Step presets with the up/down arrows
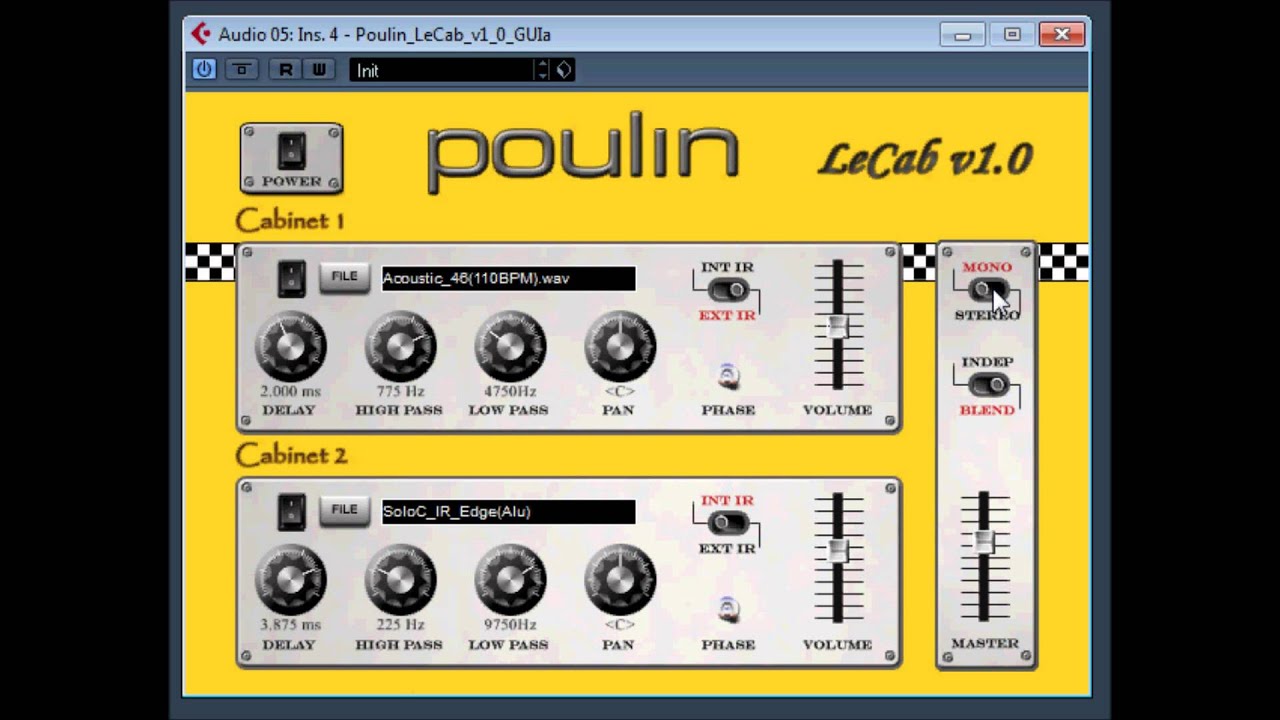The width and height of the screenshot is (1280, 720). [x=543, y=70]
